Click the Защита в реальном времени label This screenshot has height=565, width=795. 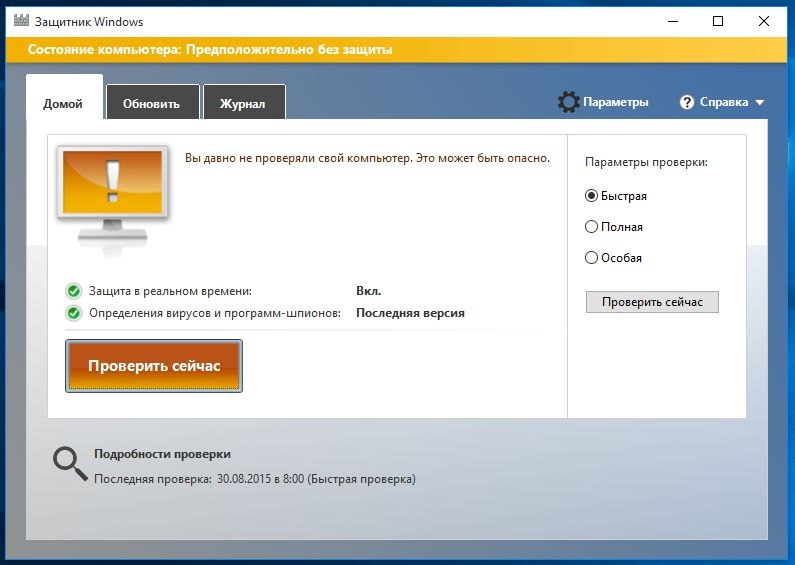[x=170, y=291]
